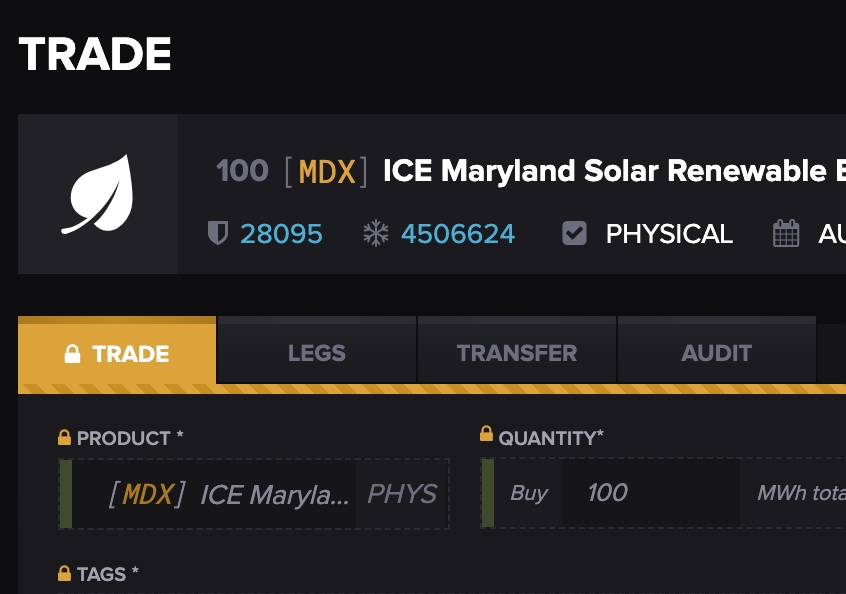The width and height of the screenshot is (846, 594).
Task: Click the calendar icon in header
Action: 786,234
